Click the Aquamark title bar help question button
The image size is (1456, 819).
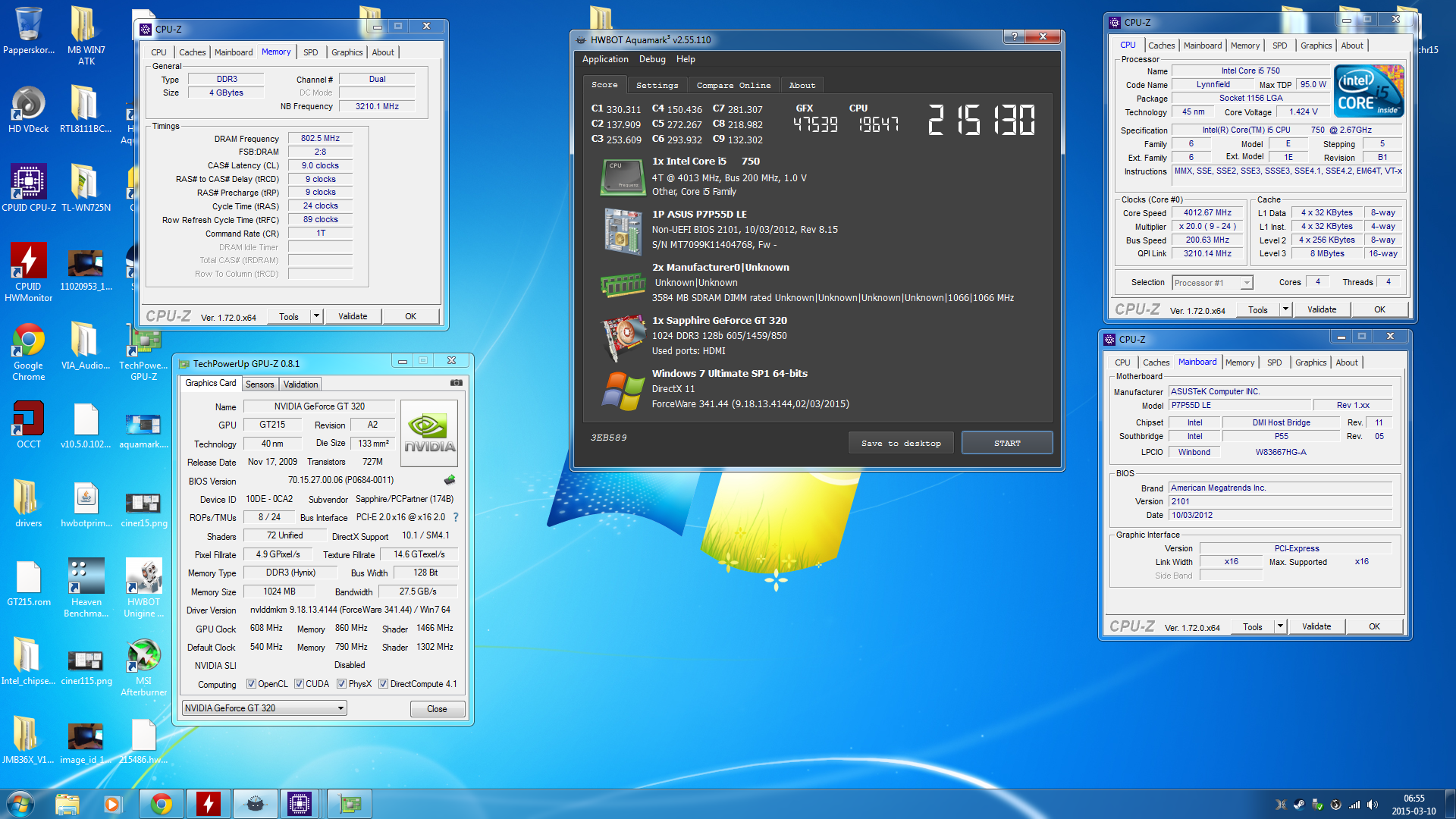[x=1014, y=37]
